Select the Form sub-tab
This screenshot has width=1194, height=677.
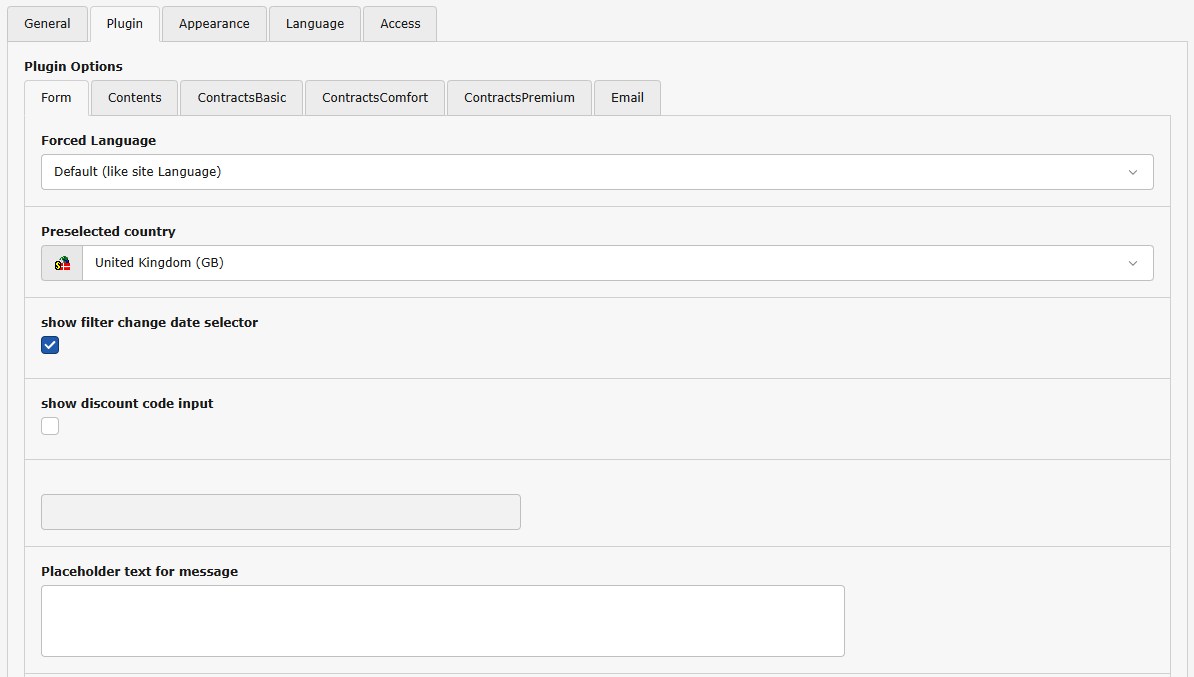[56, 98]
